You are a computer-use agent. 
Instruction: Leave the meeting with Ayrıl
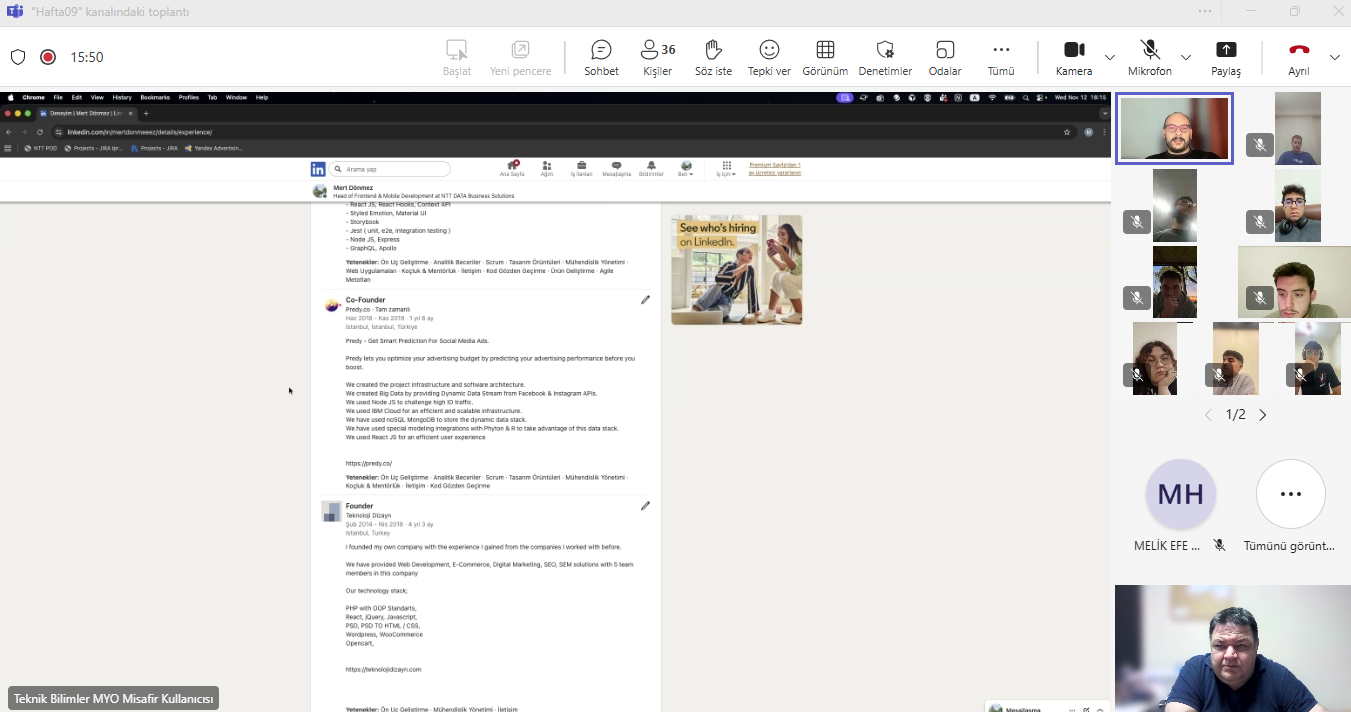click(x=1299, y=57)
